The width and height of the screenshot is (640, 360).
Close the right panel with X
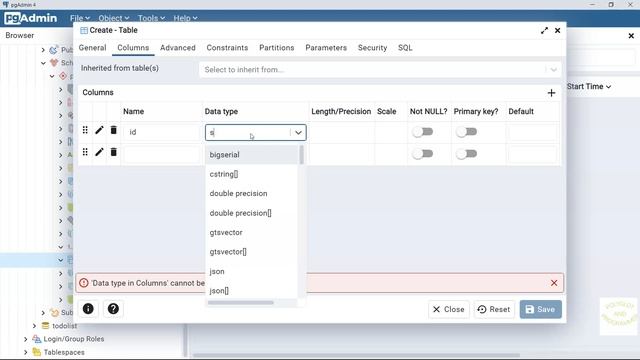pyautogui.click(x=631, y=36)
